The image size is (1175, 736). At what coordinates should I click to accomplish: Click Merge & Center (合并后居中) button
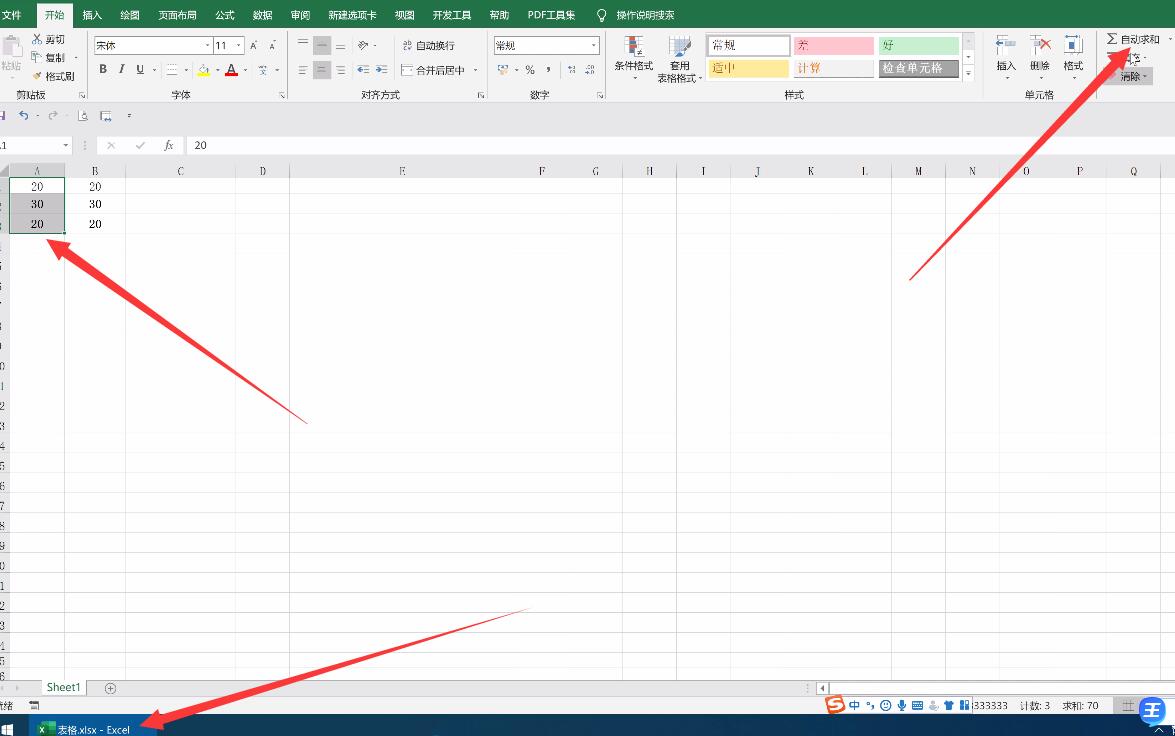tap(433, 70)
